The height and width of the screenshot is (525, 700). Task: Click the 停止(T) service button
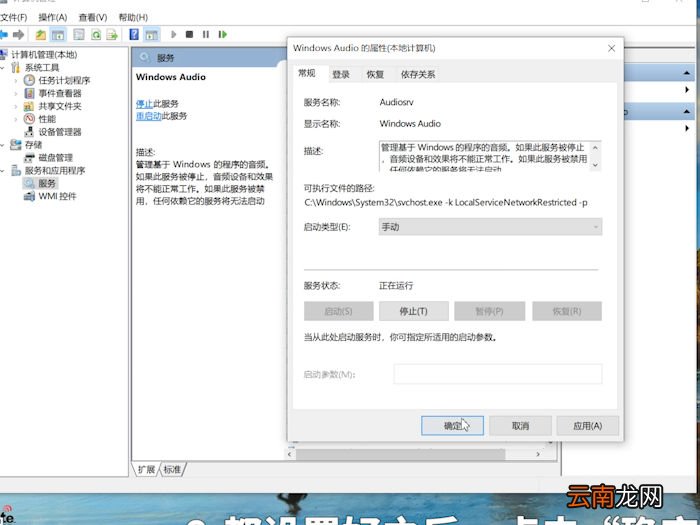pos(414,311)
